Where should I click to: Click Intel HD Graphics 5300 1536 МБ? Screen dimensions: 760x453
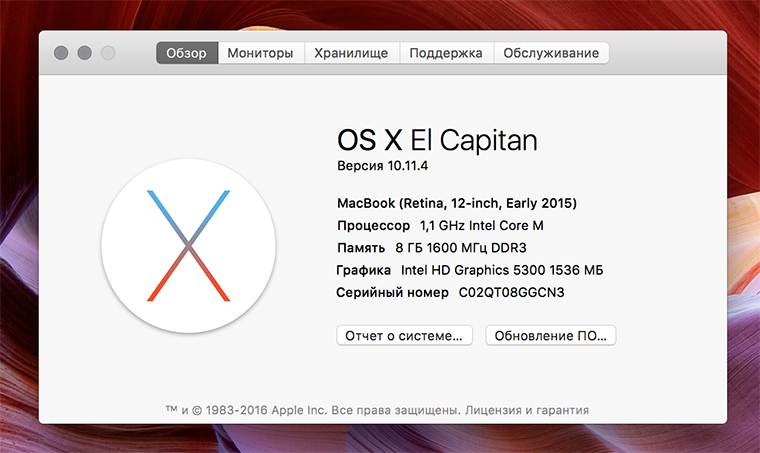(502, 270)
